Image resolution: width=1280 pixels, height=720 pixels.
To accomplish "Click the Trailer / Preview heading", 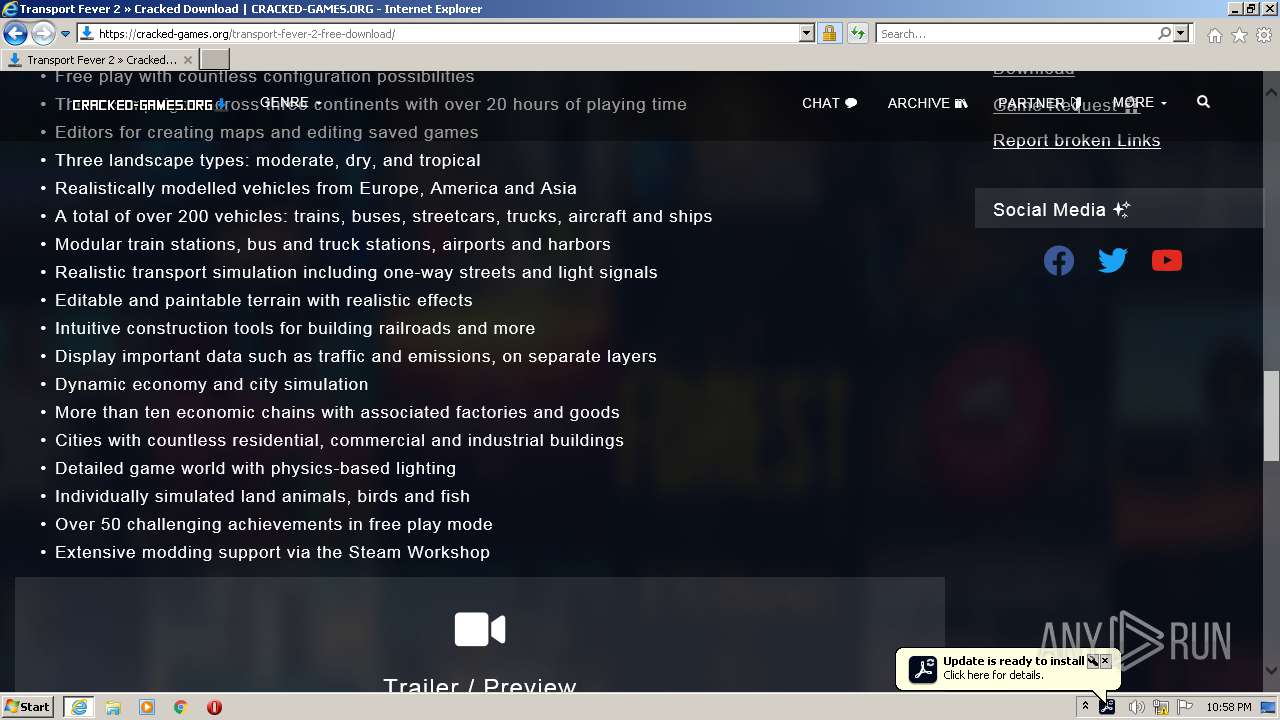I will (480, 685).
